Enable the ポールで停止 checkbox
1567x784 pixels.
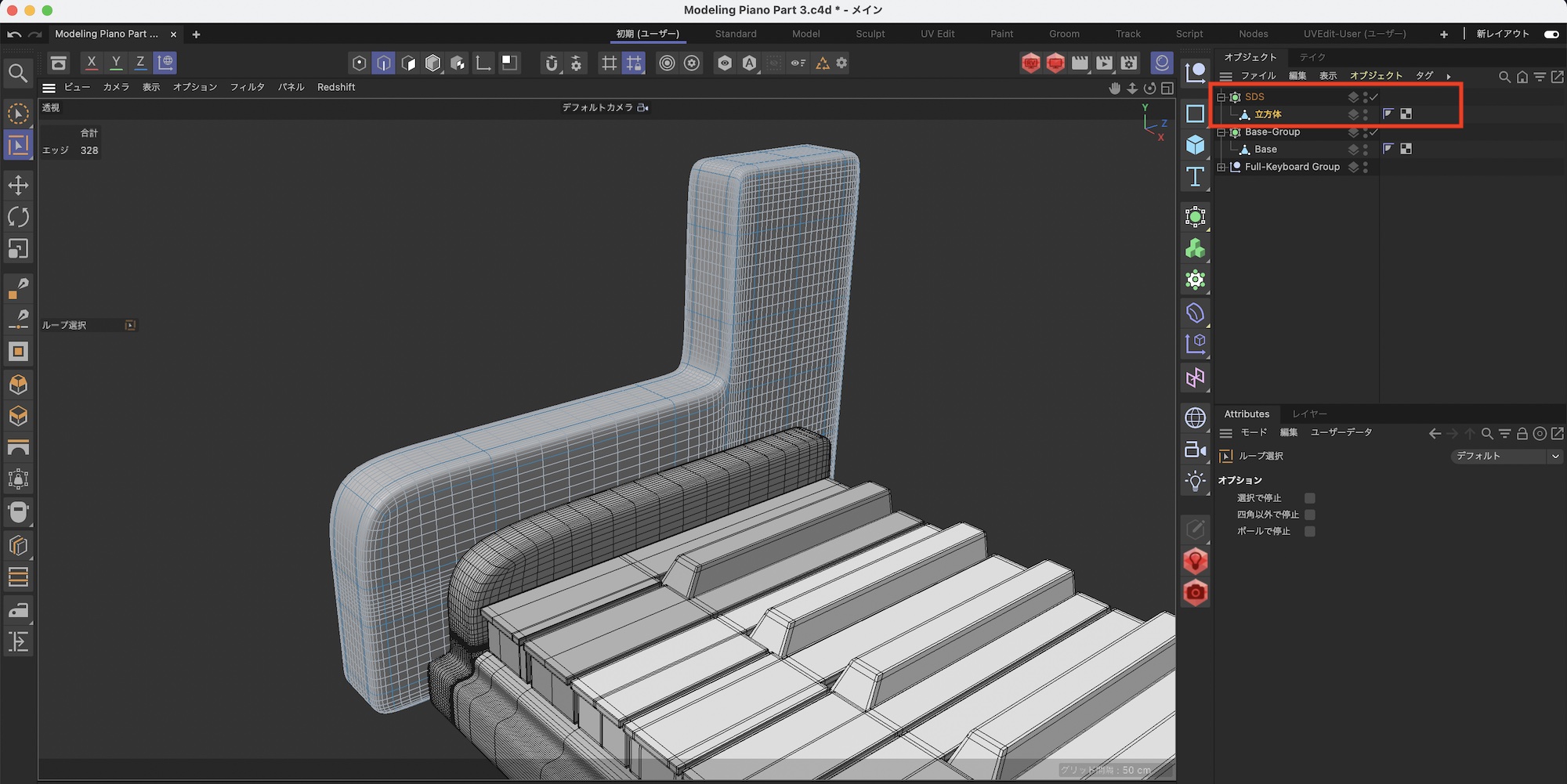tap(1309, 531)
